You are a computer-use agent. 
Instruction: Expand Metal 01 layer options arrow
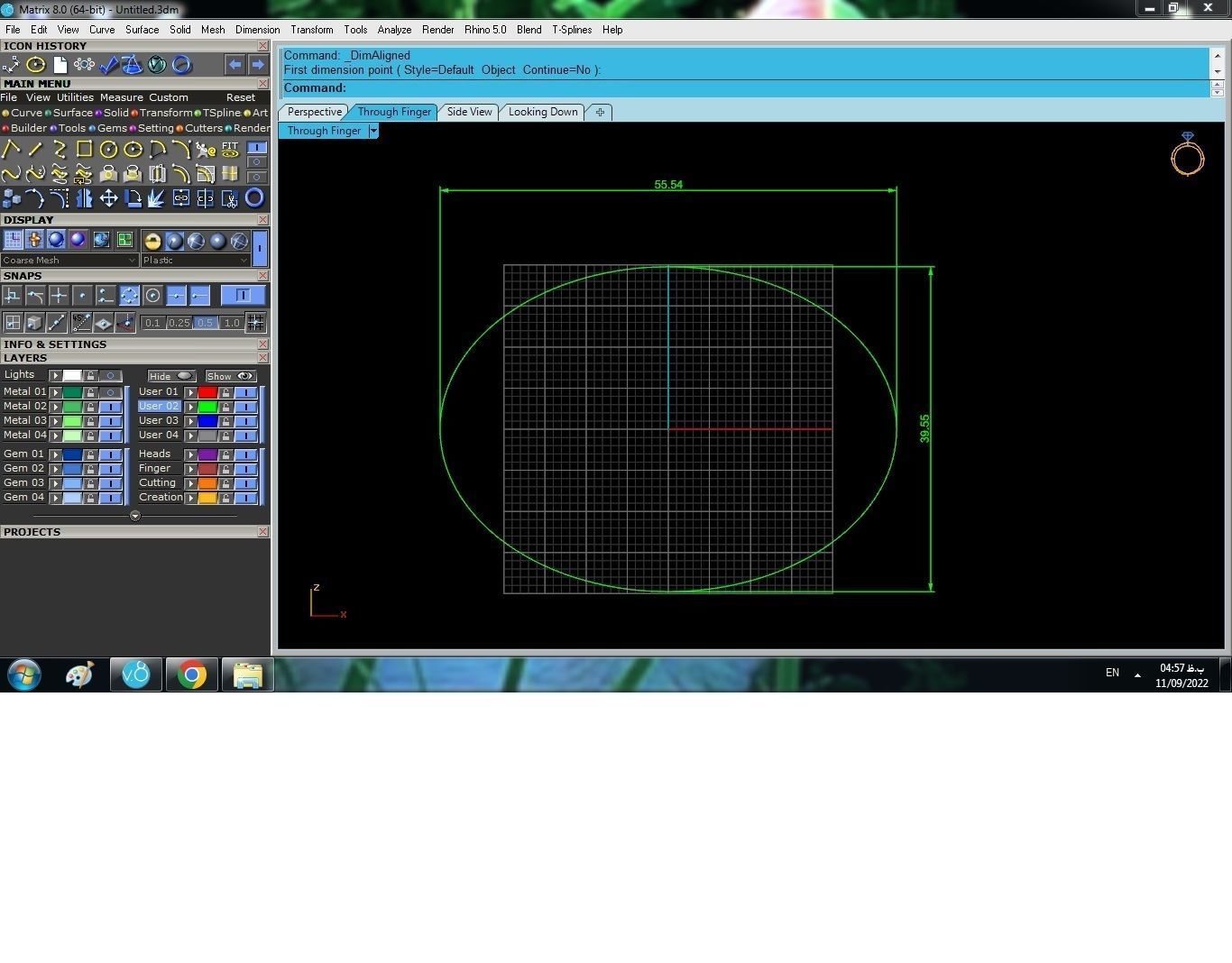click(x=55, y=392)
